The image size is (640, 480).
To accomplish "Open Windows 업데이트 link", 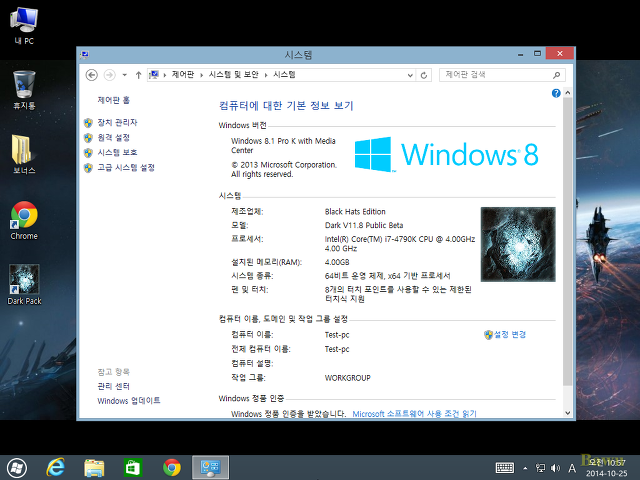I will (129, 401).
